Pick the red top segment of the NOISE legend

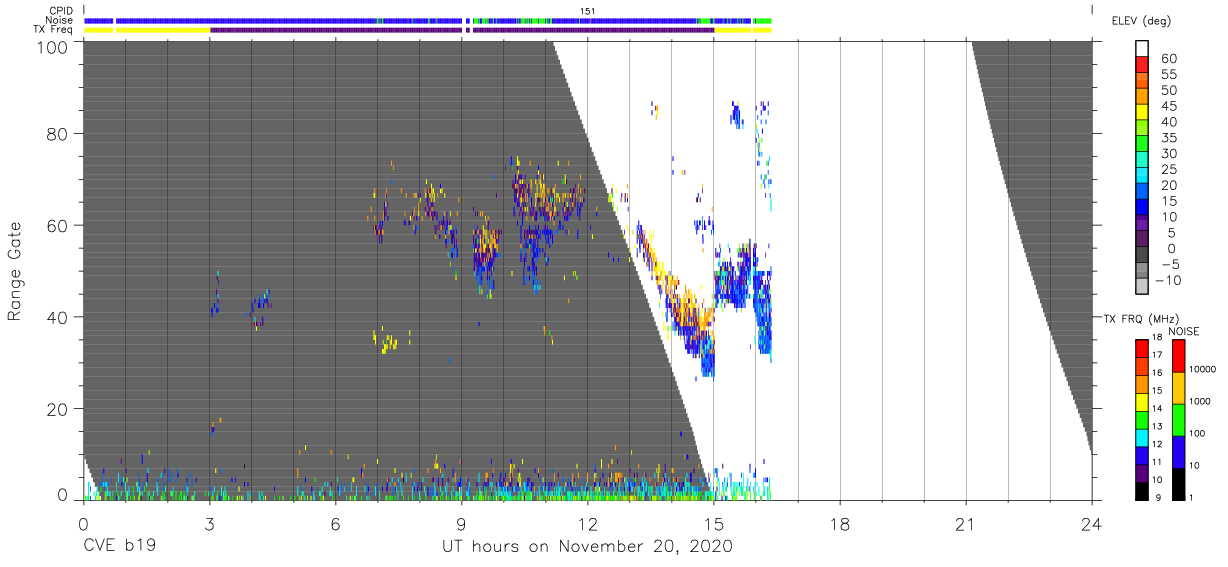[1176, 356]
